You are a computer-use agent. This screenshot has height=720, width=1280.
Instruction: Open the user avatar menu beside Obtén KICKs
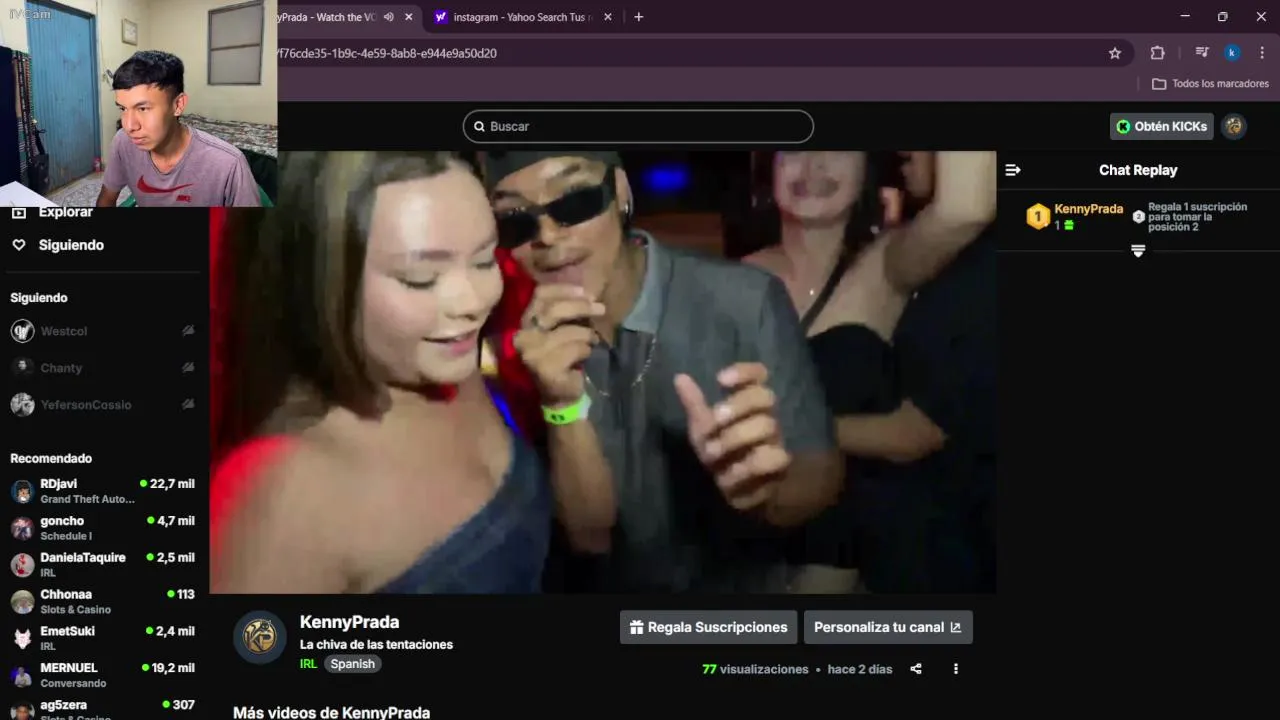click(x=1234, y=126)
